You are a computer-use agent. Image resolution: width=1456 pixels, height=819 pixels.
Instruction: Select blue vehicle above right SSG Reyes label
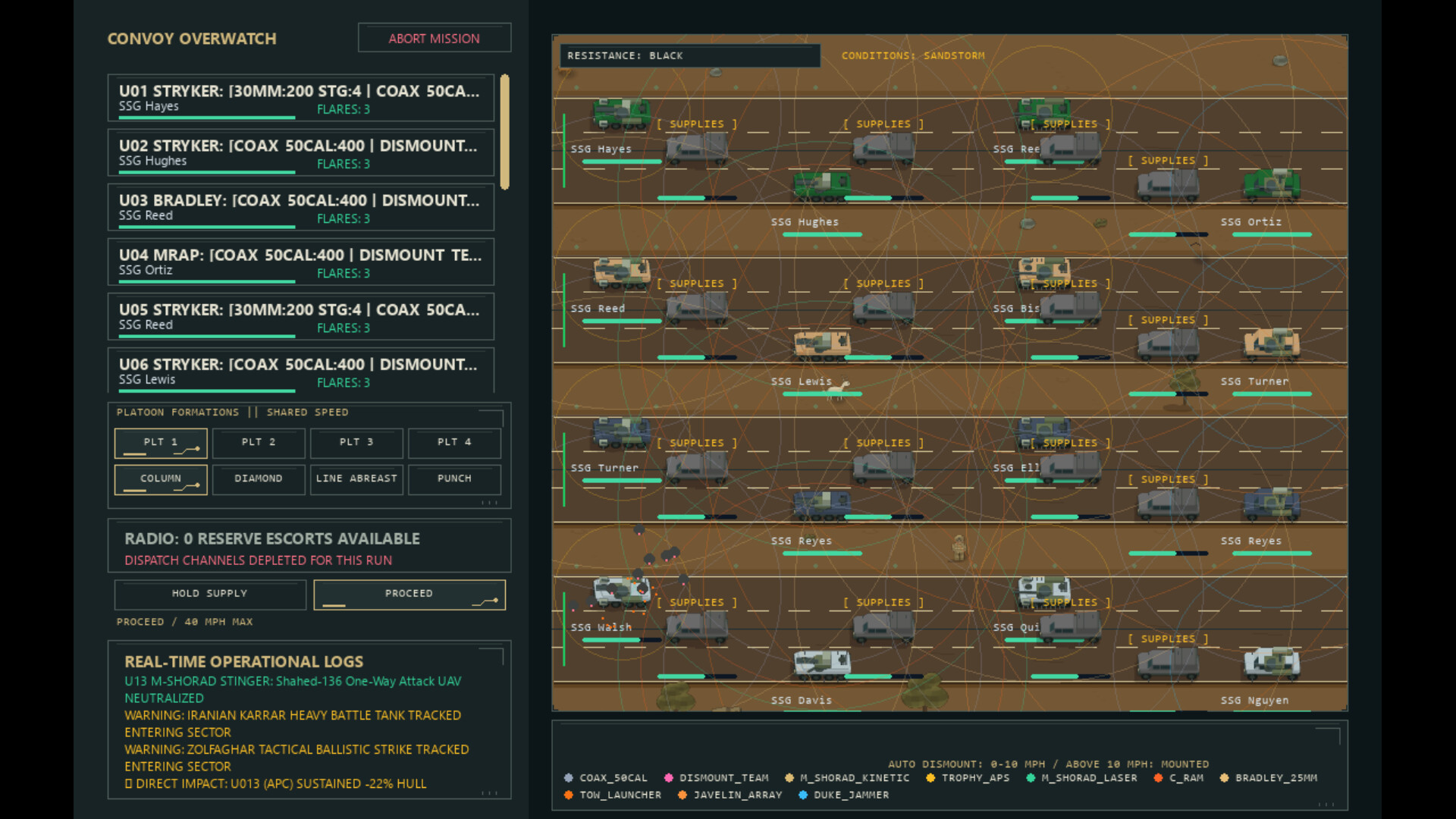click(1272, 503)
